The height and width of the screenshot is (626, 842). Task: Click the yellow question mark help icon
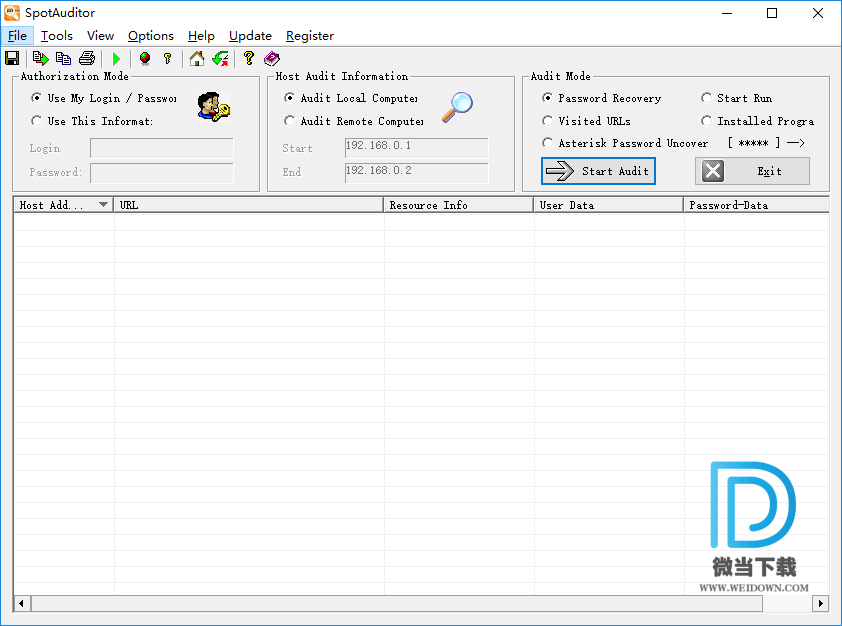pos(249,57)
